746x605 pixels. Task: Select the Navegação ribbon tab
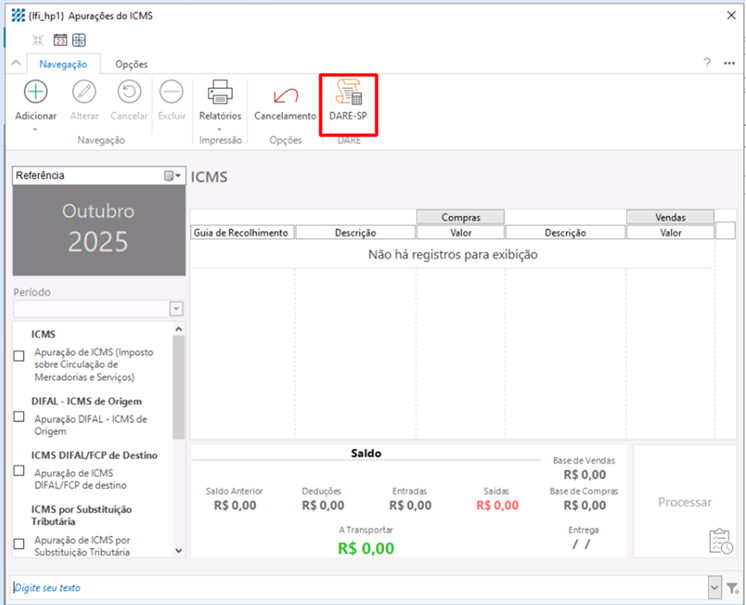point(63,64)
